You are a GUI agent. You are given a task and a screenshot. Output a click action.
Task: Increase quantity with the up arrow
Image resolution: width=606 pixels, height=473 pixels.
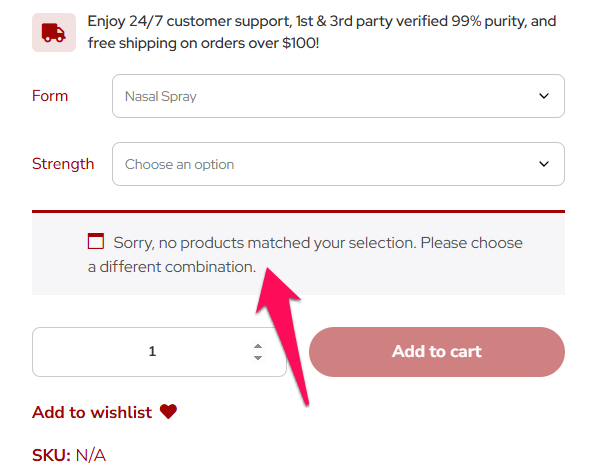pyautogui.click(x=258, y=346)
